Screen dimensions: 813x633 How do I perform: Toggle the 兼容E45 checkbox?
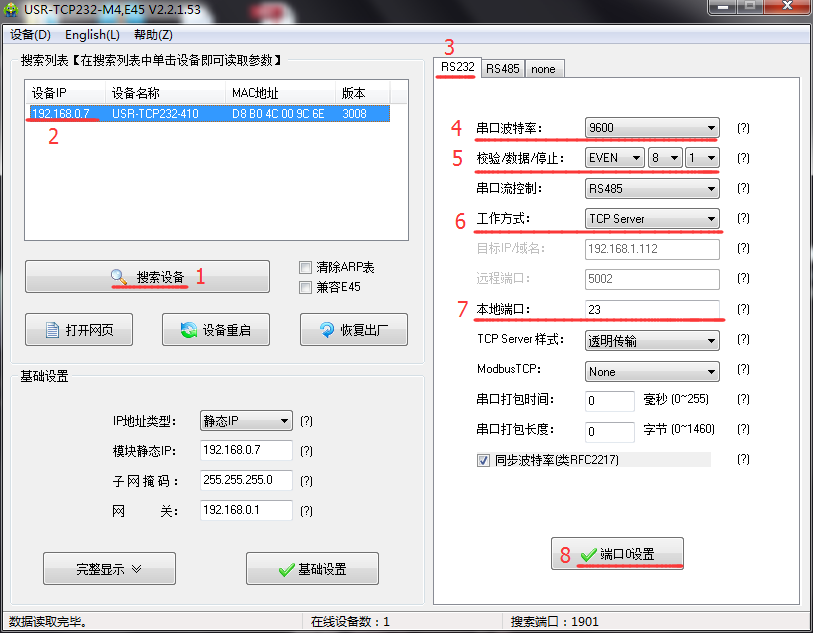pos(306,288)
